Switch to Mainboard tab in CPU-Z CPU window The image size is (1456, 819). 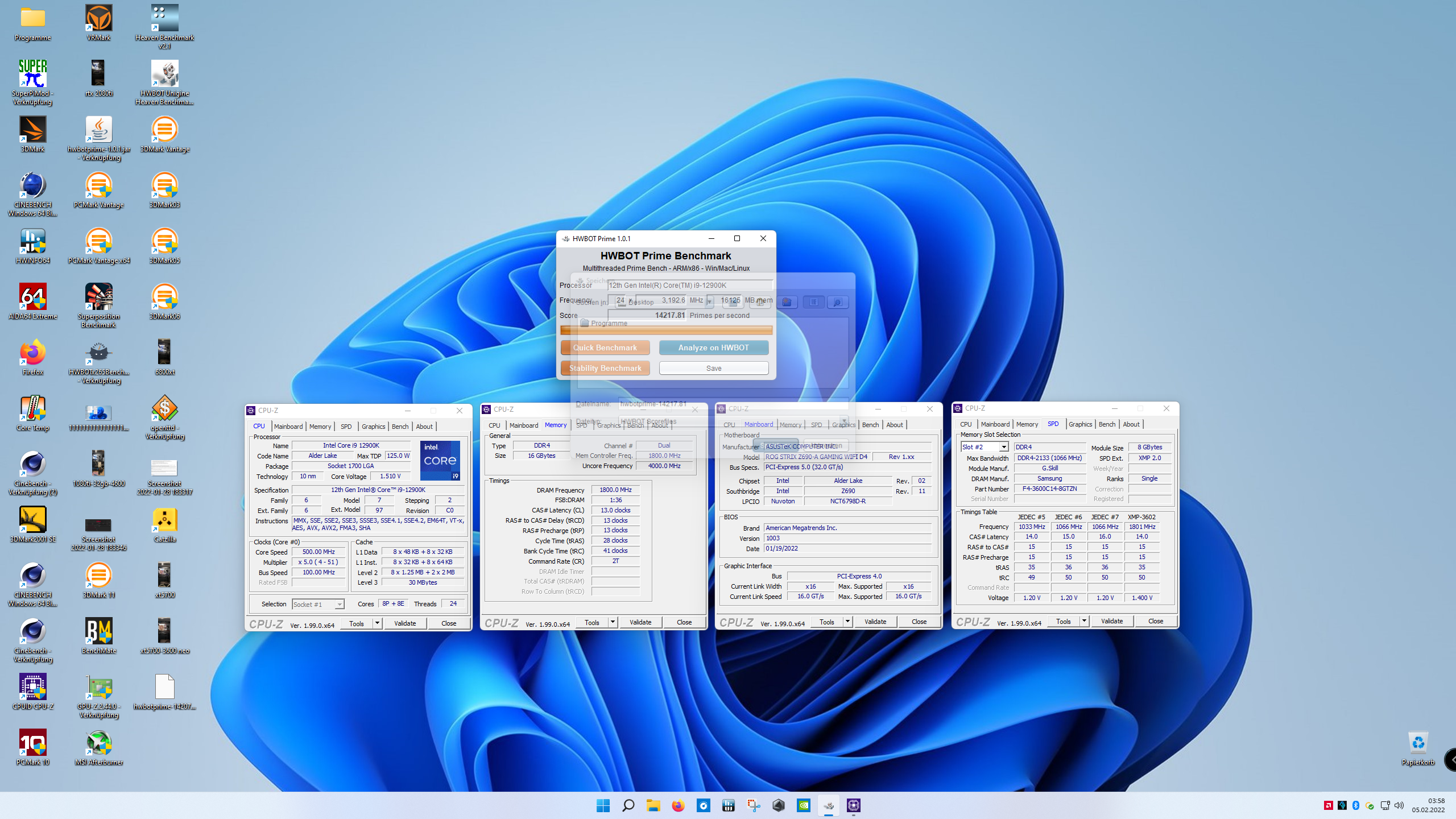point(288,427)
